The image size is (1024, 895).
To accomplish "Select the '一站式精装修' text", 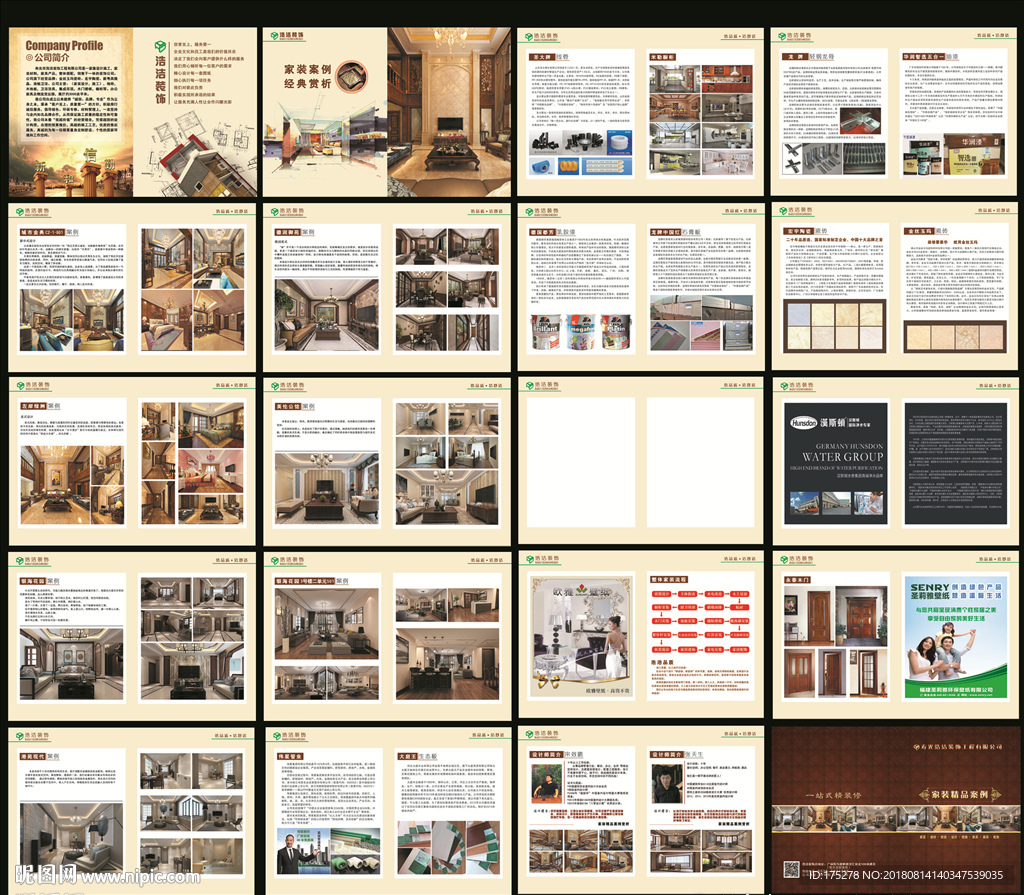I will click(x=833, y=795).
